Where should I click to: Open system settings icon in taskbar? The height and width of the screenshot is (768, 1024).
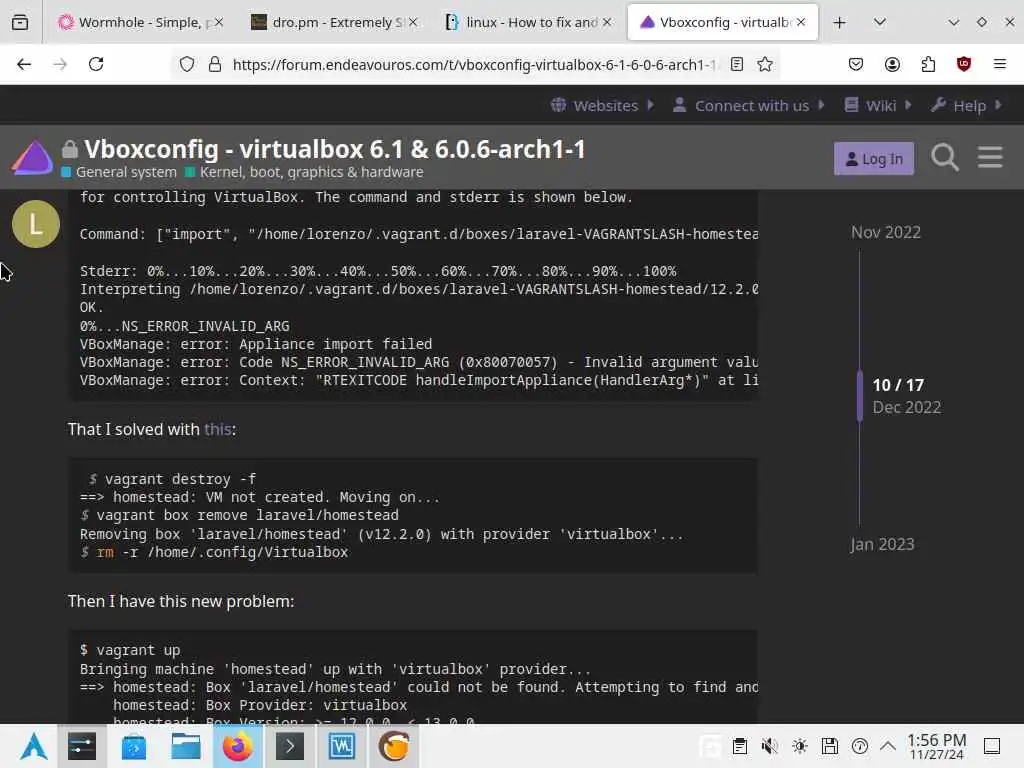click(x=82, y=746)
